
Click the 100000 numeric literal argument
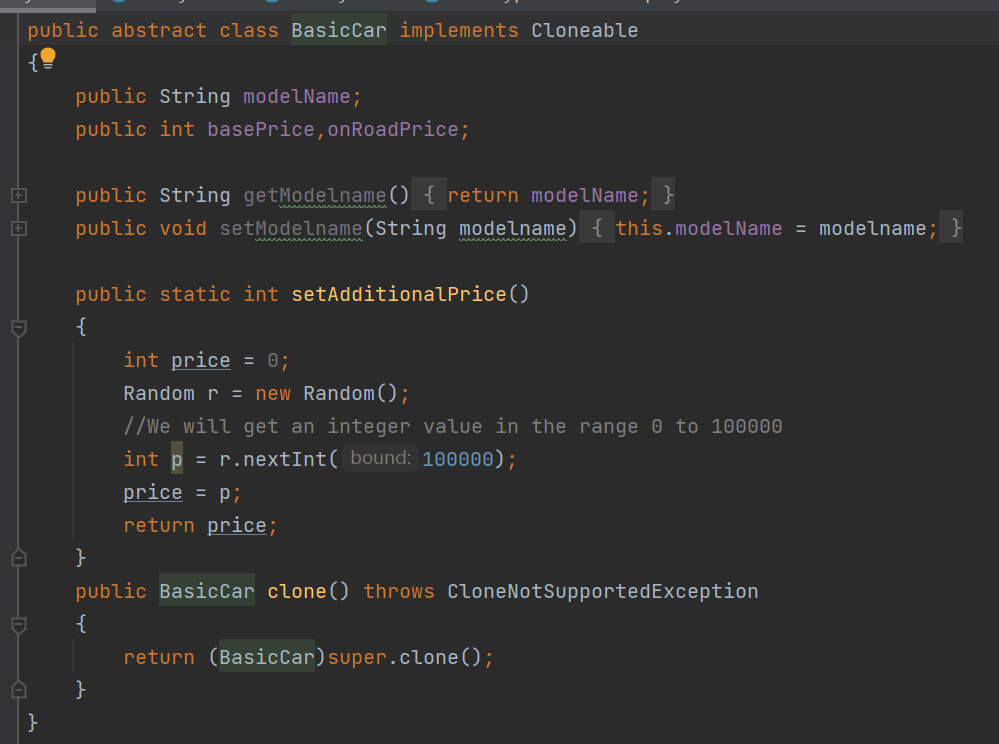(x=458, y=459)
